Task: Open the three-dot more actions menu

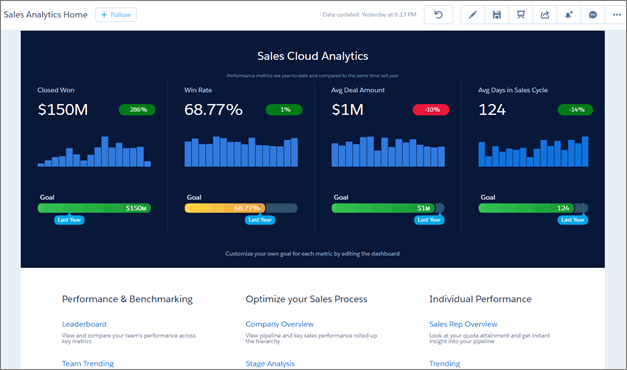Action: [x=616, y=15]
